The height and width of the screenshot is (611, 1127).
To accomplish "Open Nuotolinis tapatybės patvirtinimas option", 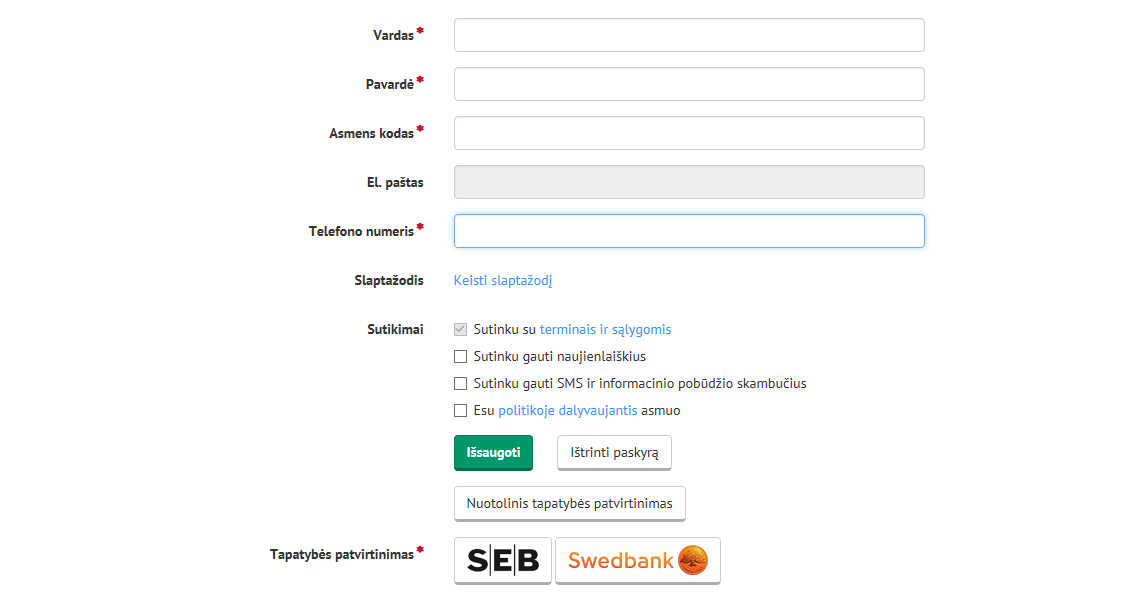I will pos(569,503).
